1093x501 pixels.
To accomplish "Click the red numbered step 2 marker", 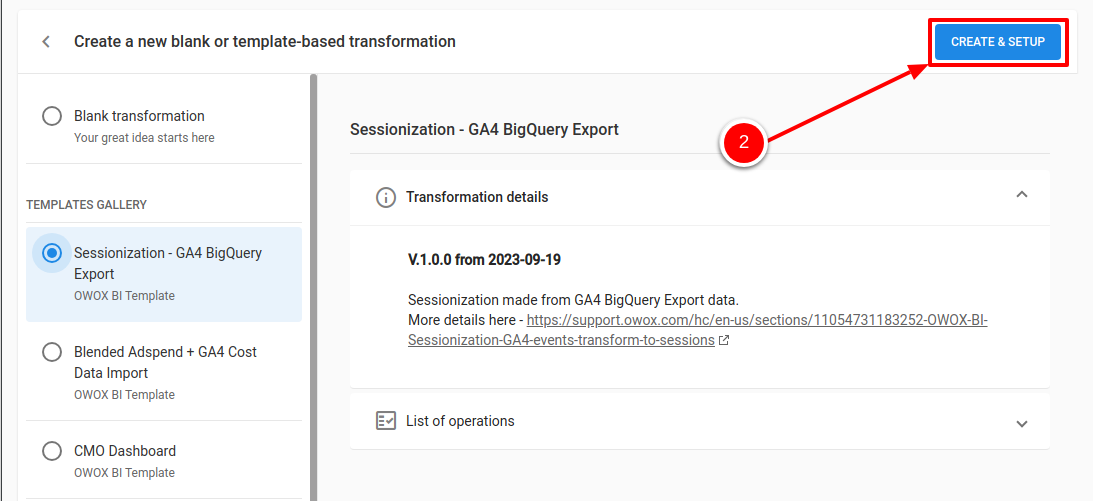I will [x=743, y=142].
